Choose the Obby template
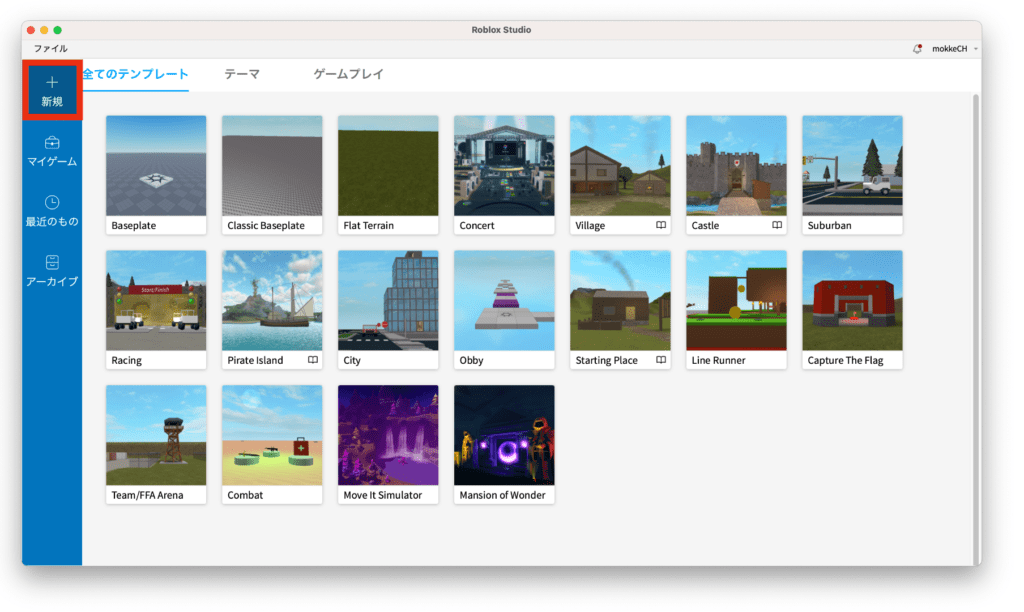The height and width of the screenshot is (612, 1024). (504, 300)
